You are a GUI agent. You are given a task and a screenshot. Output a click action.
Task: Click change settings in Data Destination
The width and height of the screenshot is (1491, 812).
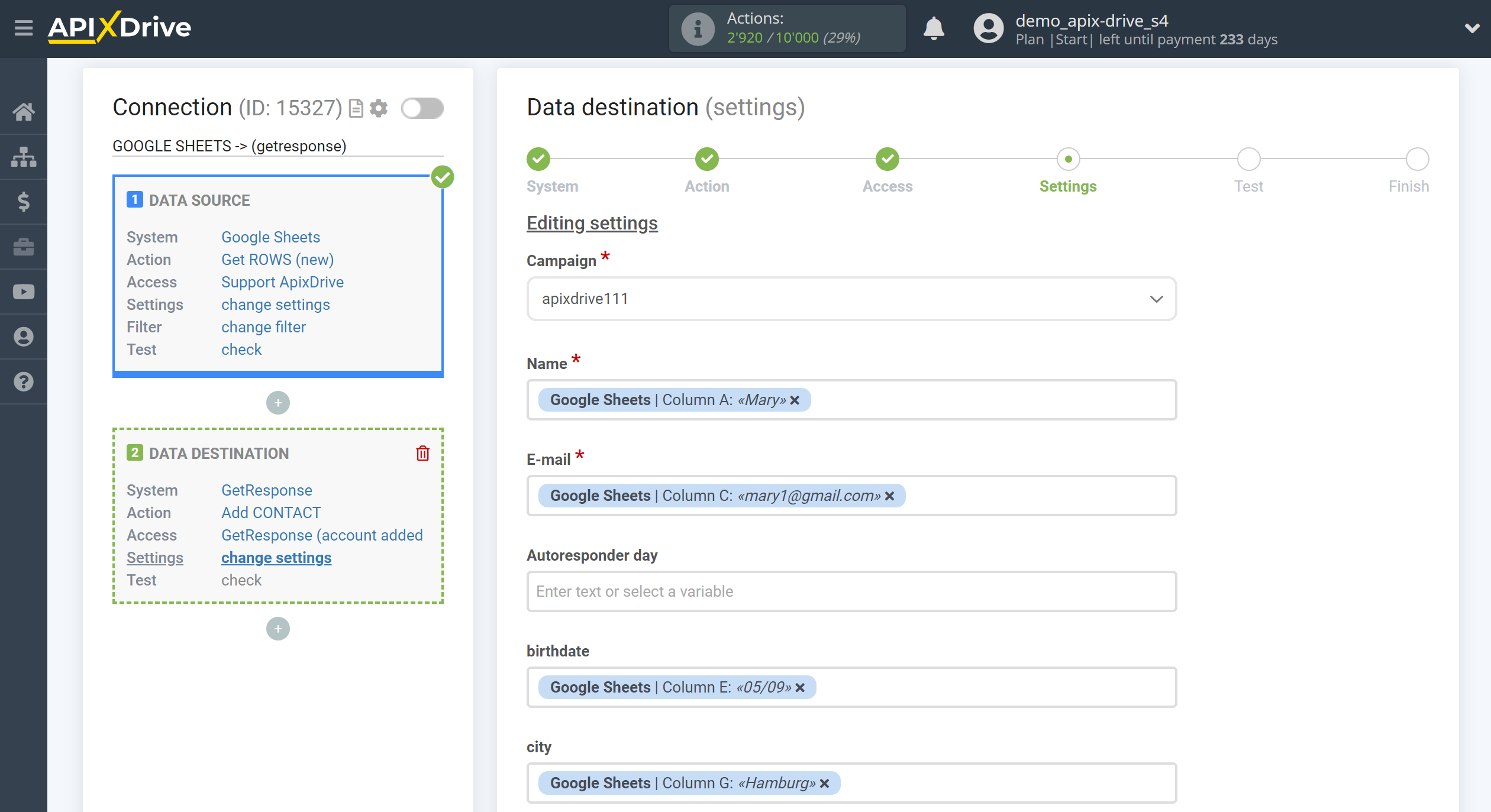[x=276, y=558]
